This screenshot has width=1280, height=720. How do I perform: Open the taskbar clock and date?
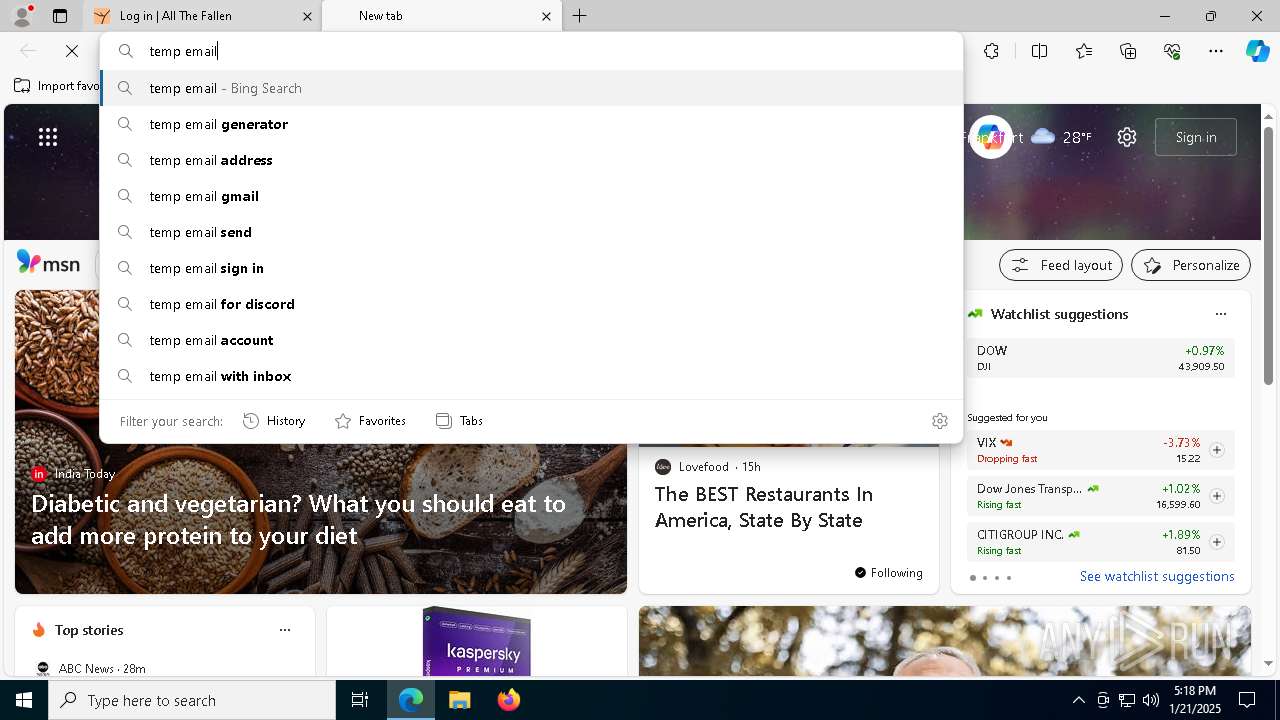tap(1194, 700)
